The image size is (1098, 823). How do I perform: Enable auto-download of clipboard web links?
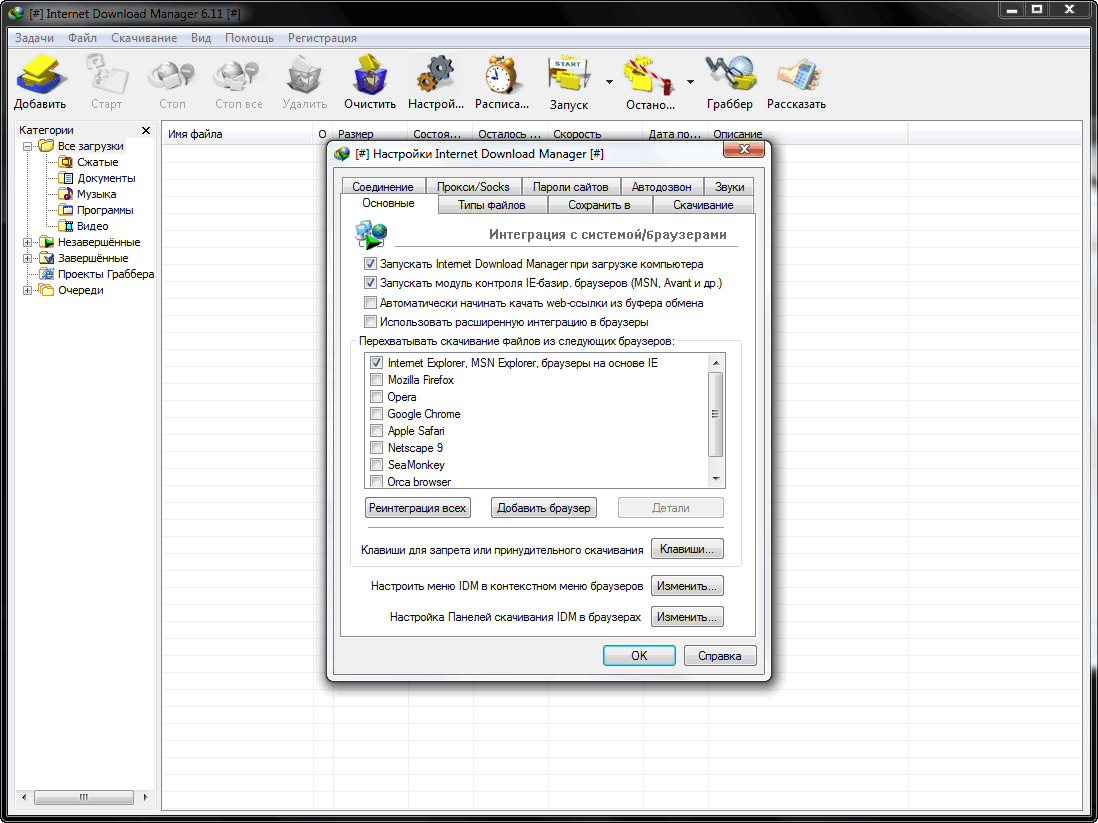coord(370,303)
